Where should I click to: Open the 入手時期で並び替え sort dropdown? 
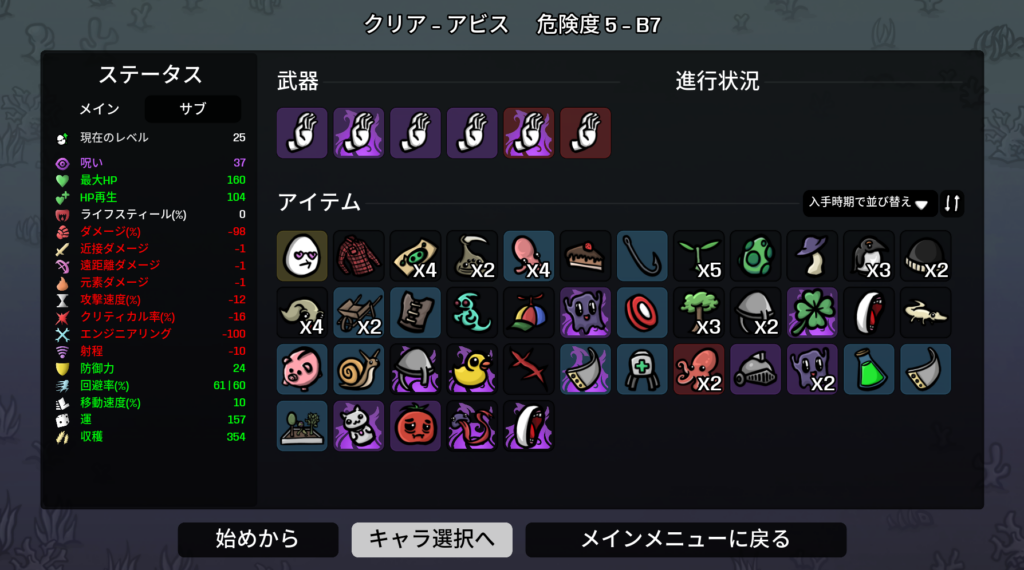pyautogui.click(x=869, y=203)
